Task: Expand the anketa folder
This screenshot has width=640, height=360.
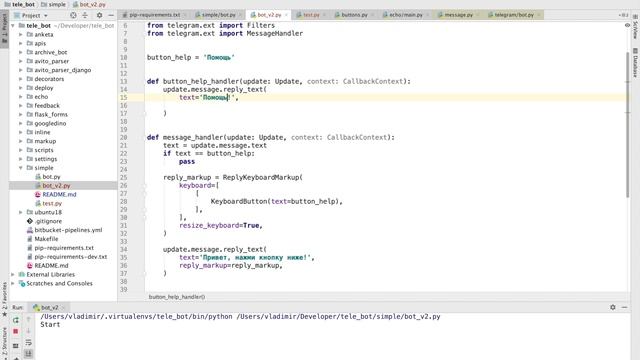Action: [21, 35]
